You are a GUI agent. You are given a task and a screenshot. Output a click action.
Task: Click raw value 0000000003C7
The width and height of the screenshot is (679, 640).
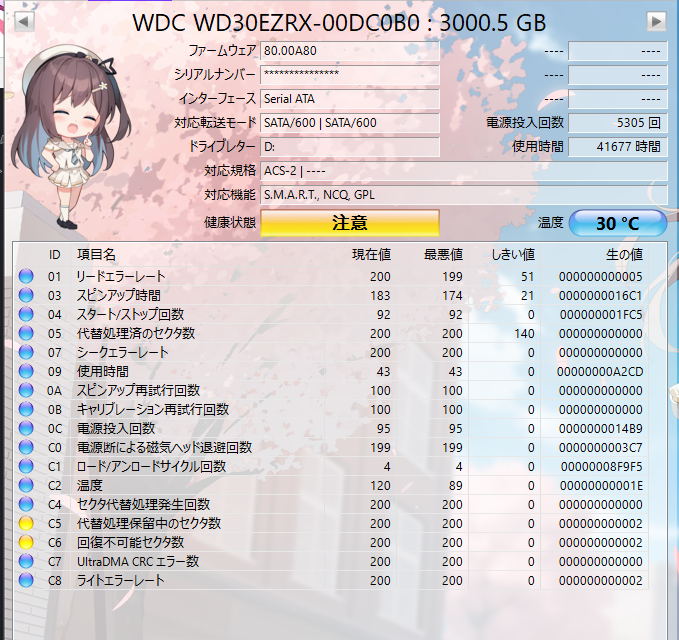coord(601,448)
